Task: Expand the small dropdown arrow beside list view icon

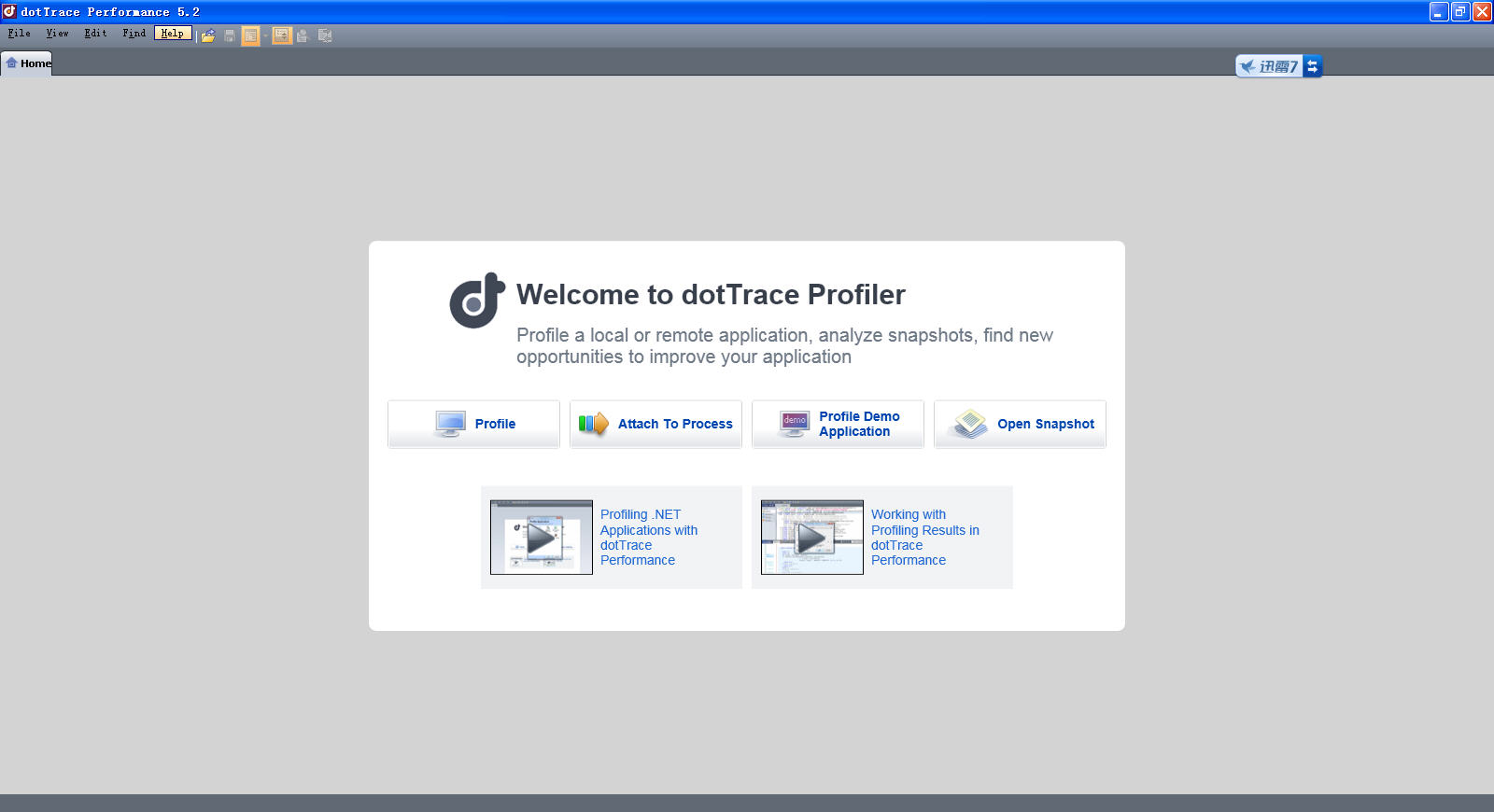Action: coord(265,35)
